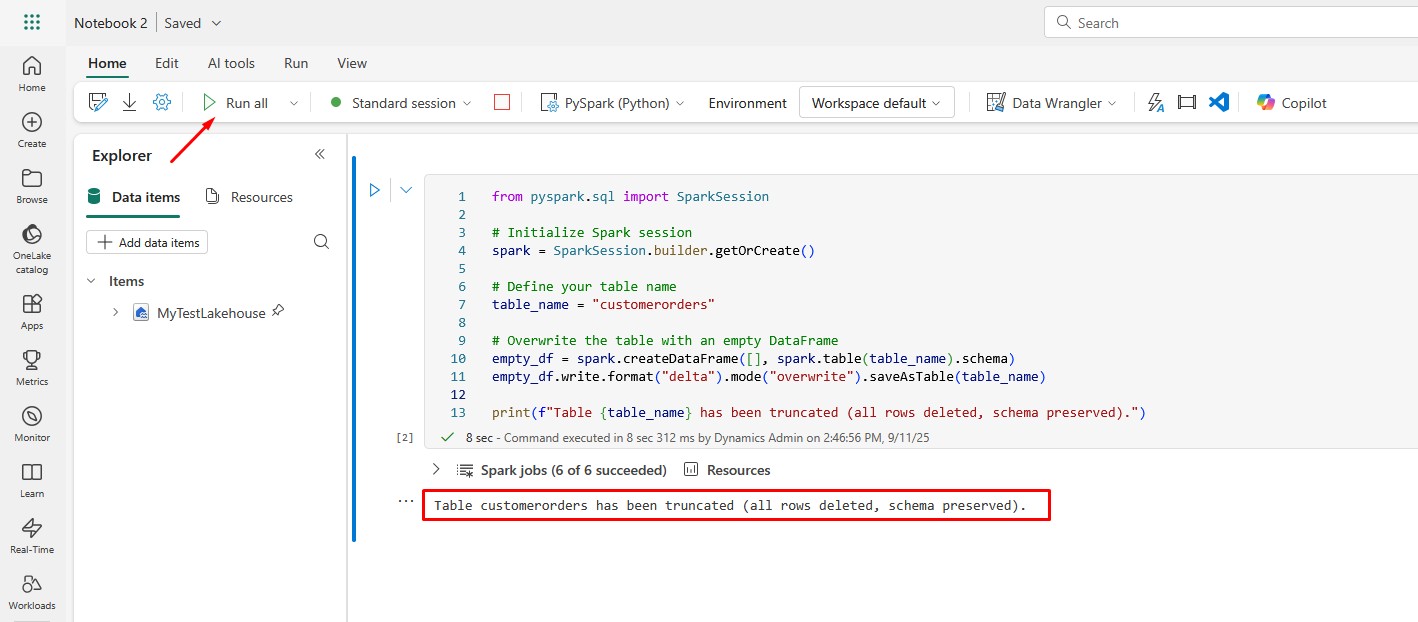Click the download icon in the toolbar
1418x622 pixels.
129,102
